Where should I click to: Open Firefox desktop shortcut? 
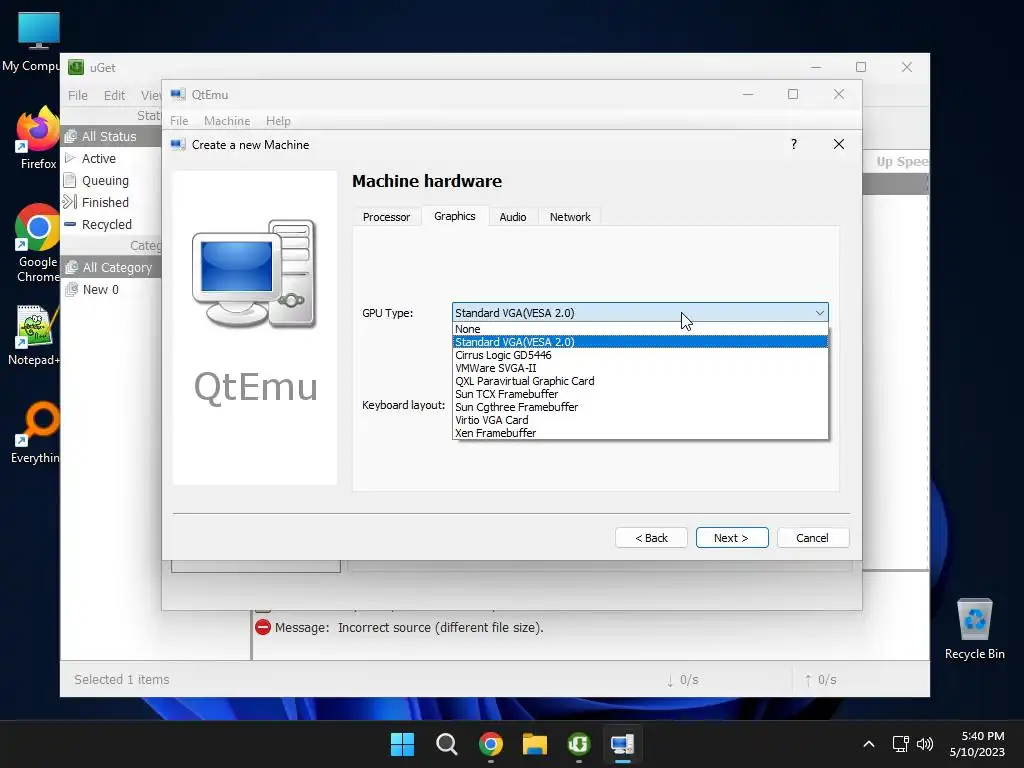coord(37,138)
